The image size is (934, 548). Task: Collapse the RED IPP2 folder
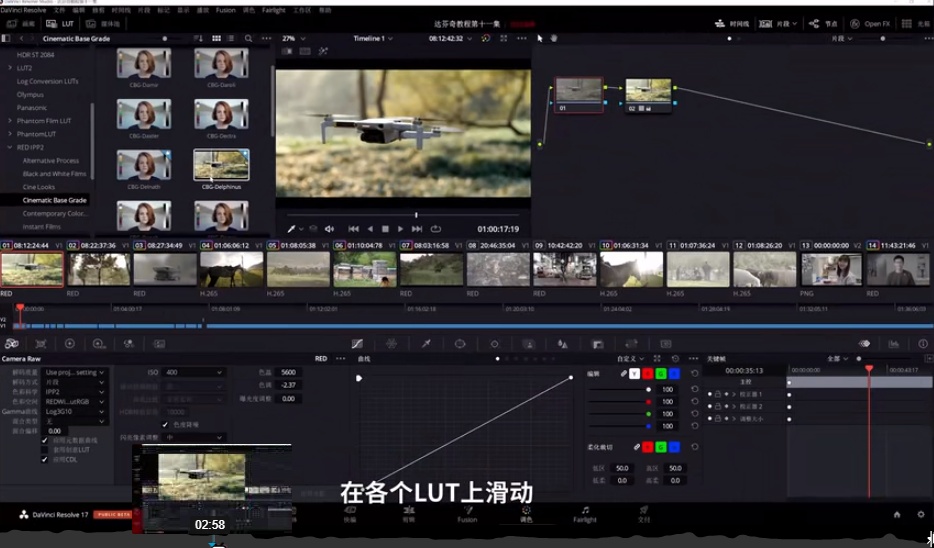10,147
